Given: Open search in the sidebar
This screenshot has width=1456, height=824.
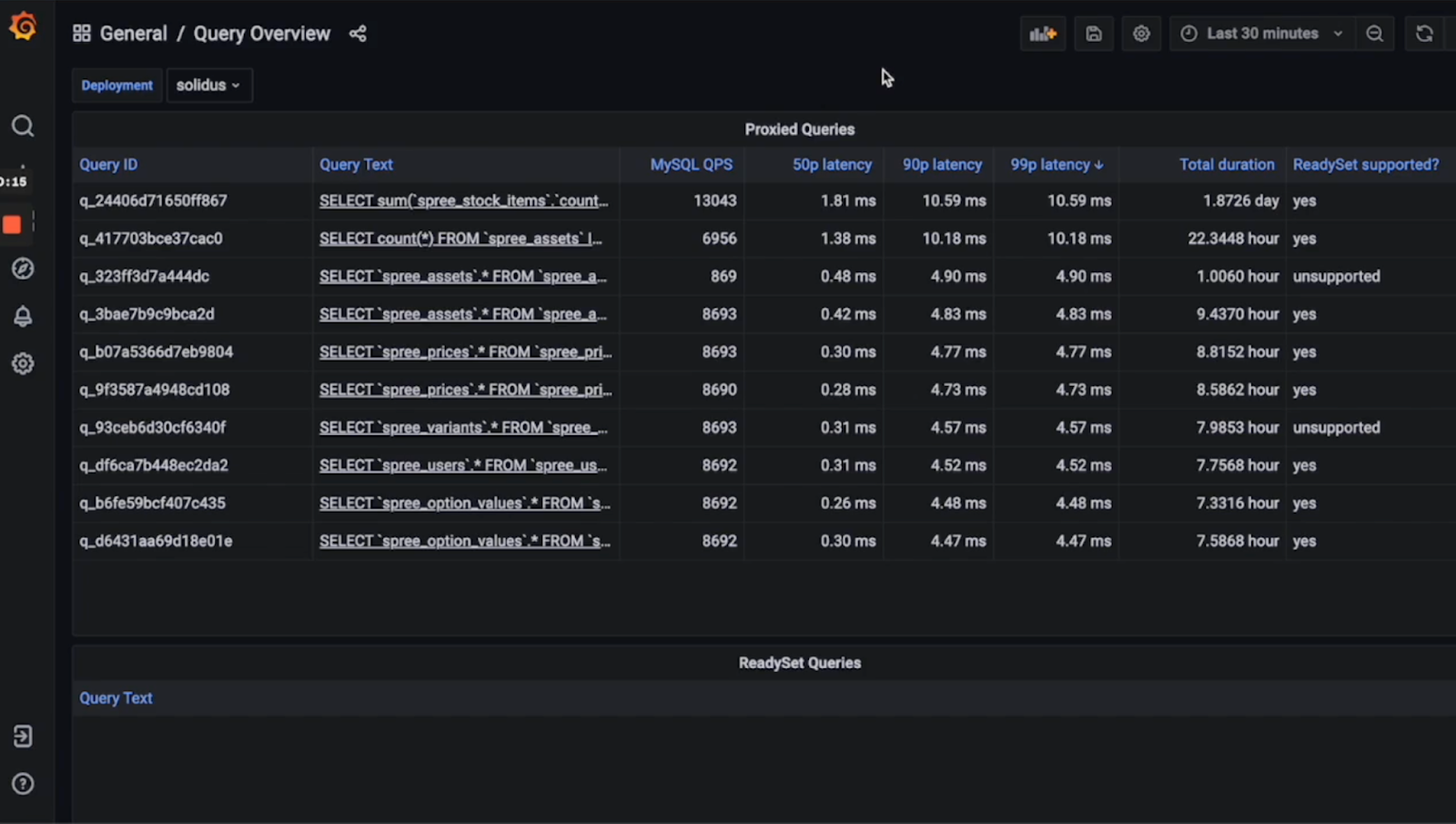Looking at the screenshot, I should 23,126.
